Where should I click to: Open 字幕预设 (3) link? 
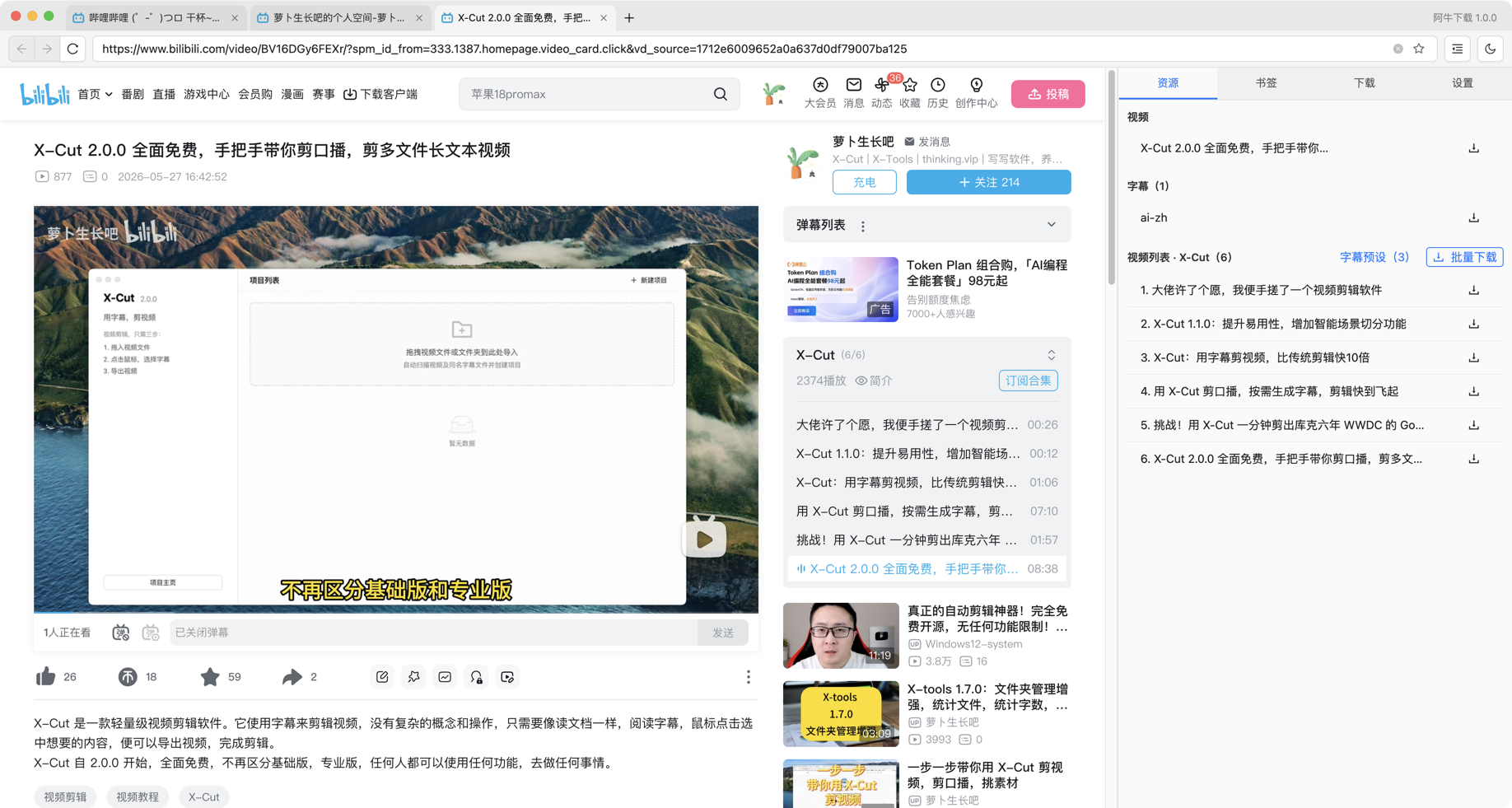pyautogui.click(x=1374, y=257)
